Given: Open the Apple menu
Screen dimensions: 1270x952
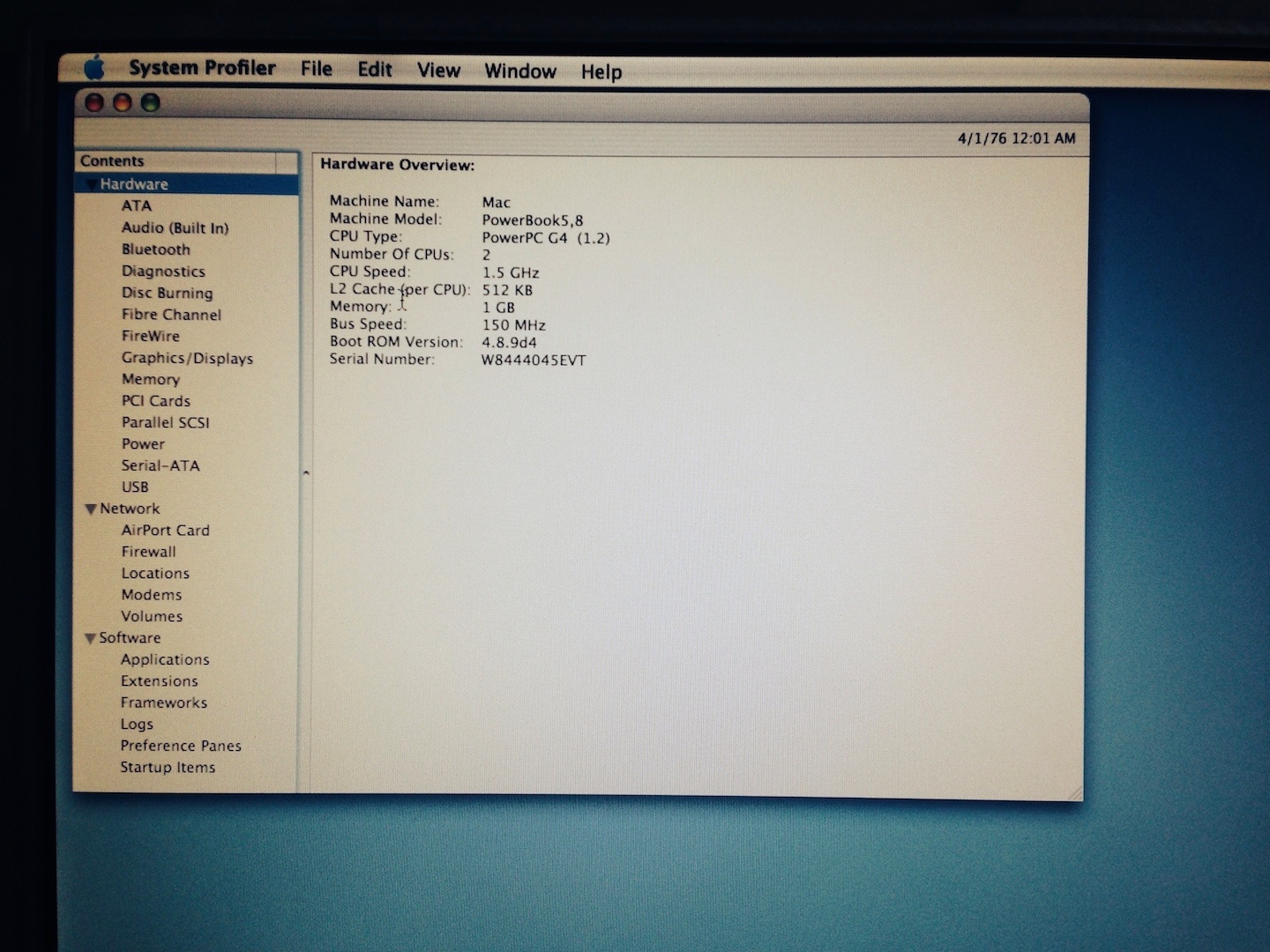Looking at the screenshot, I should point(94,67).
